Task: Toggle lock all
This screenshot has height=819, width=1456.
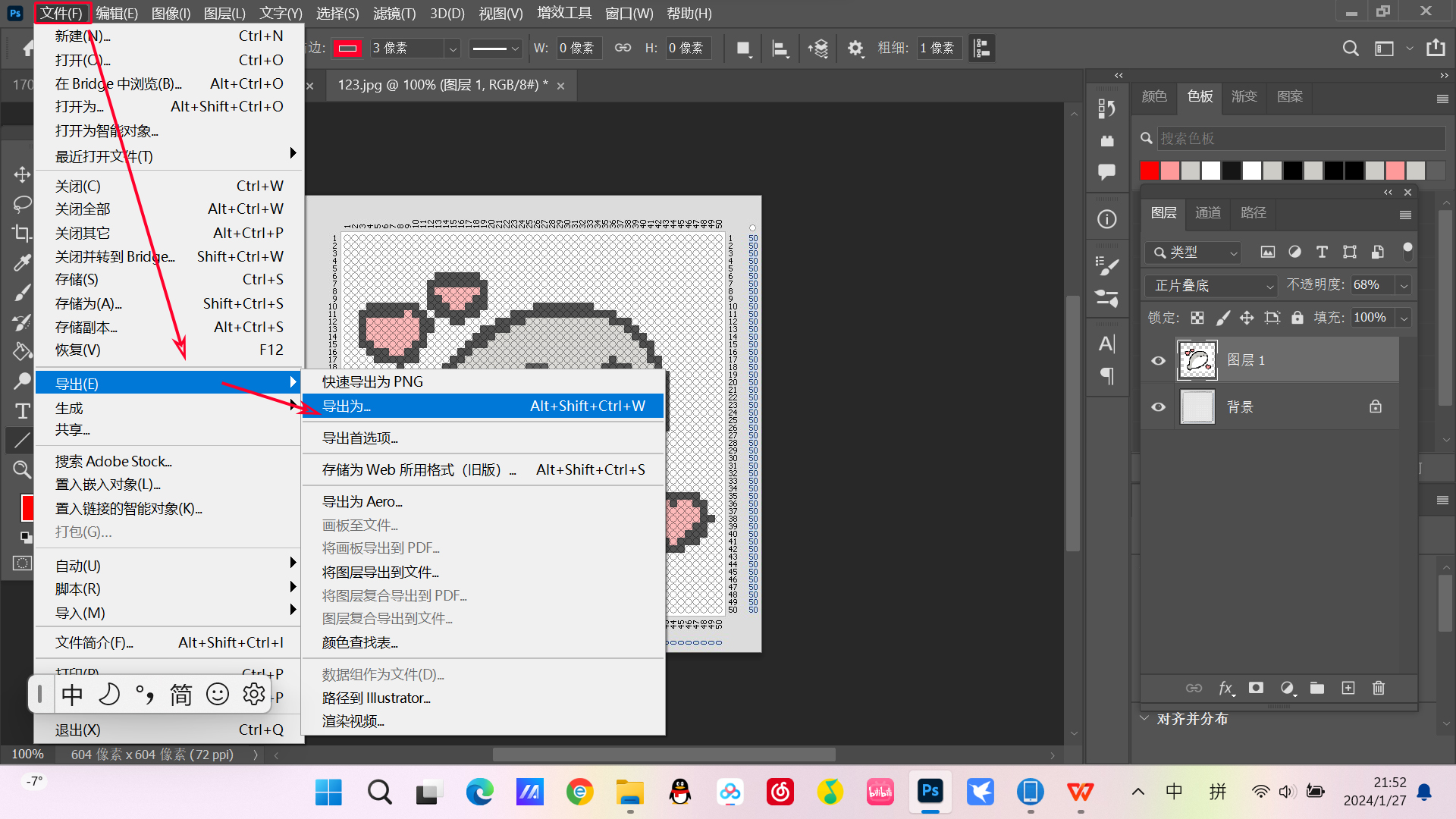Action: point(1298,318)
